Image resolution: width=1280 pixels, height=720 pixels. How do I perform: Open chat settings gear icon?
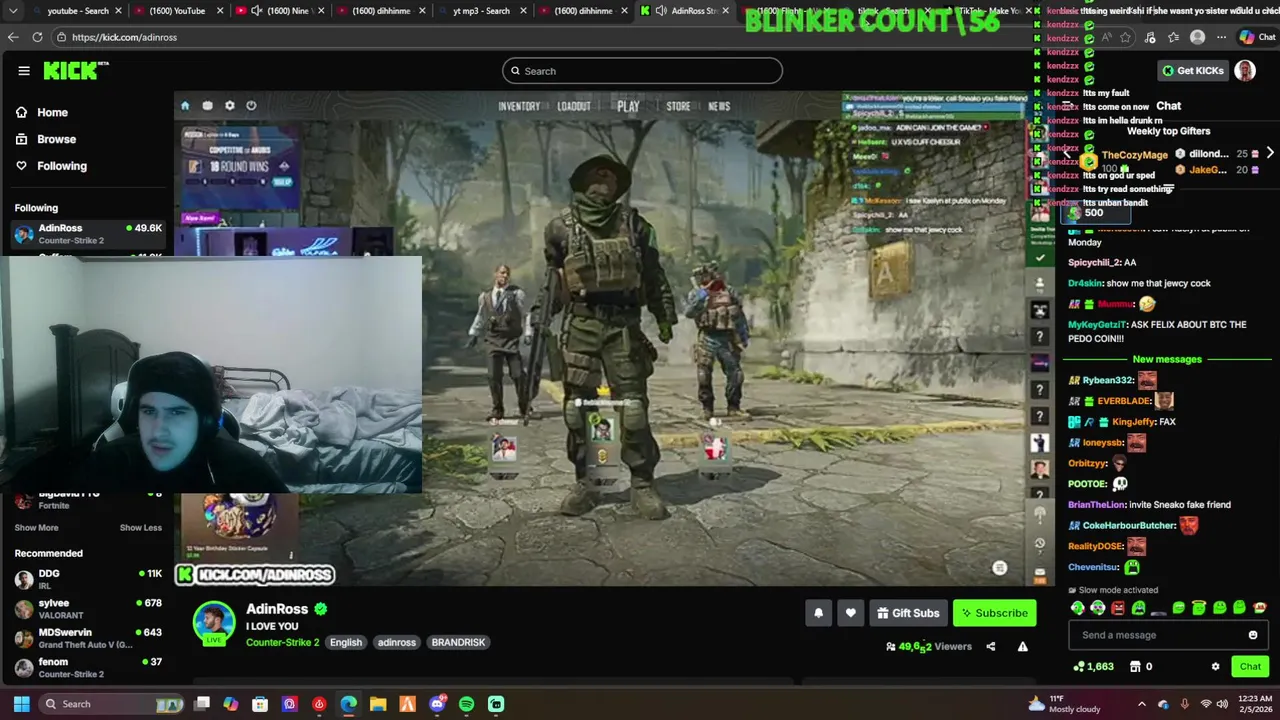coord(1216,667)
